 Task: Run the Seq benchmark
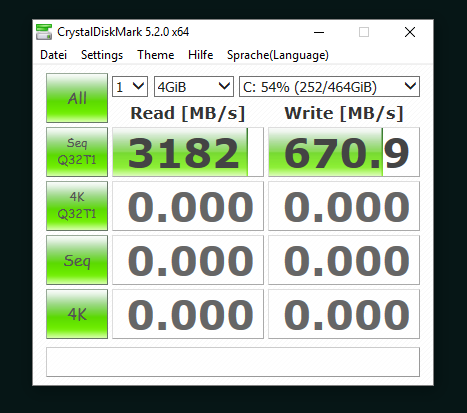(77, 260)
